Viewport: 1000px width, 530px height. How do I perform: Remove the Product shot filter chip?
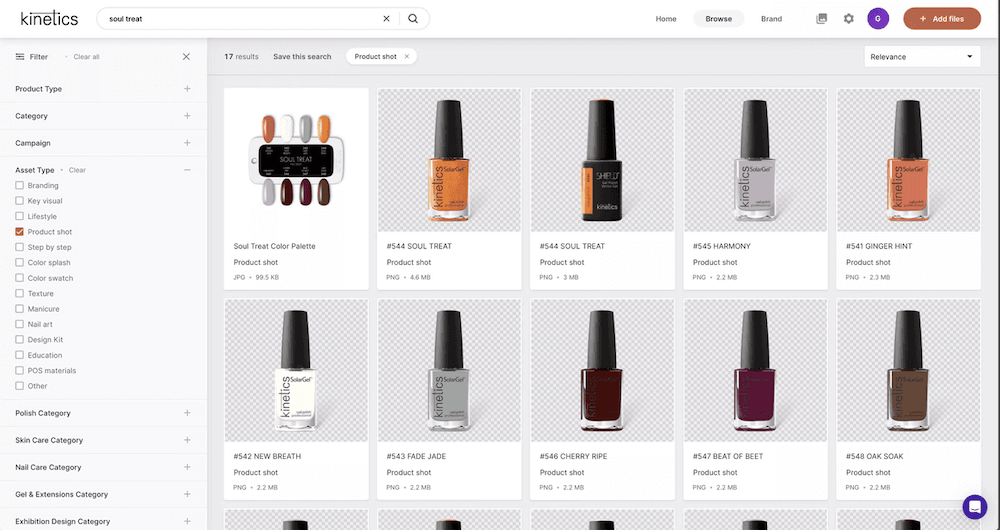point(407,57)
